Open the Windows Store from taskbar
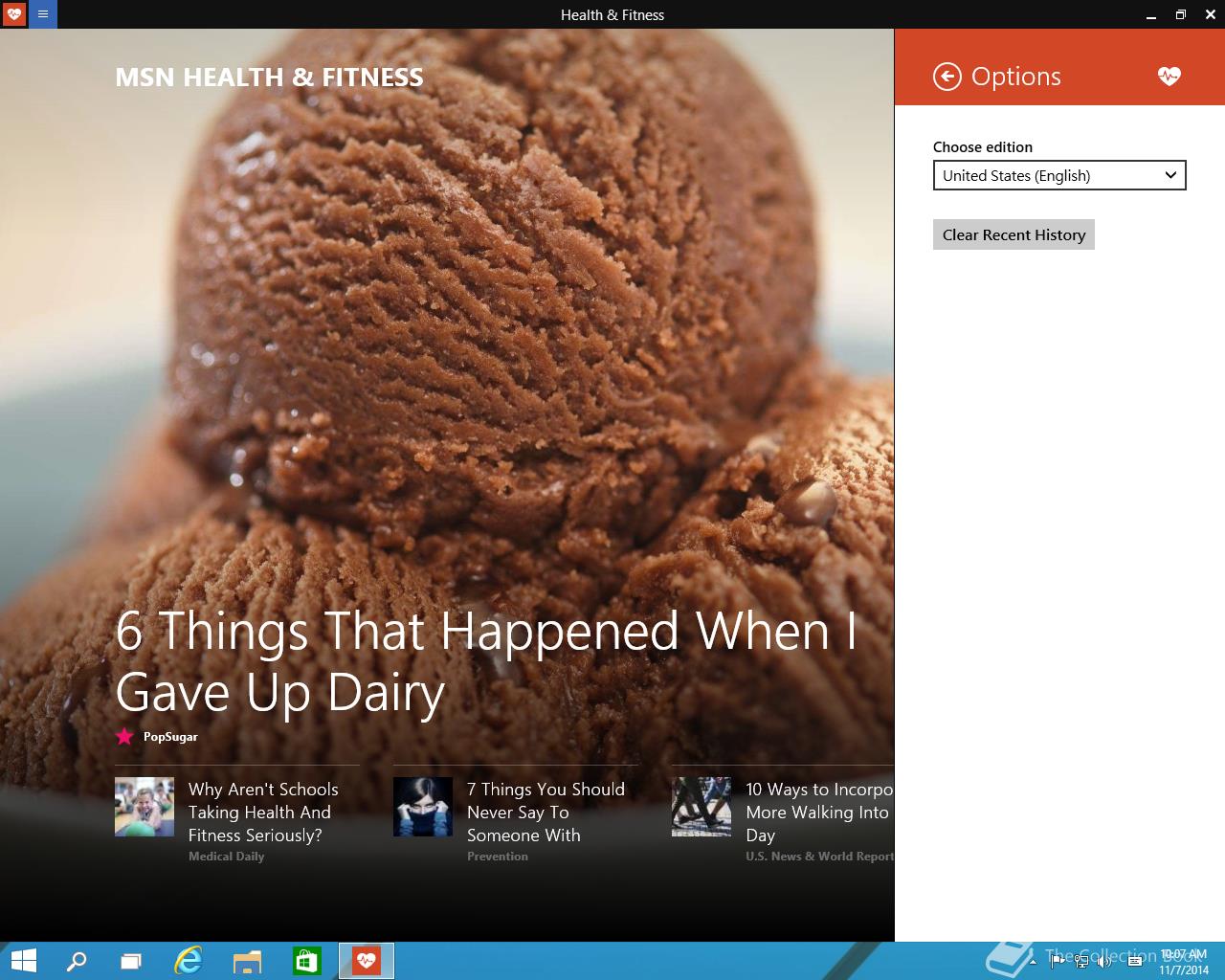The width and height of the screenshot is (1225, 980). pos(306,961)
